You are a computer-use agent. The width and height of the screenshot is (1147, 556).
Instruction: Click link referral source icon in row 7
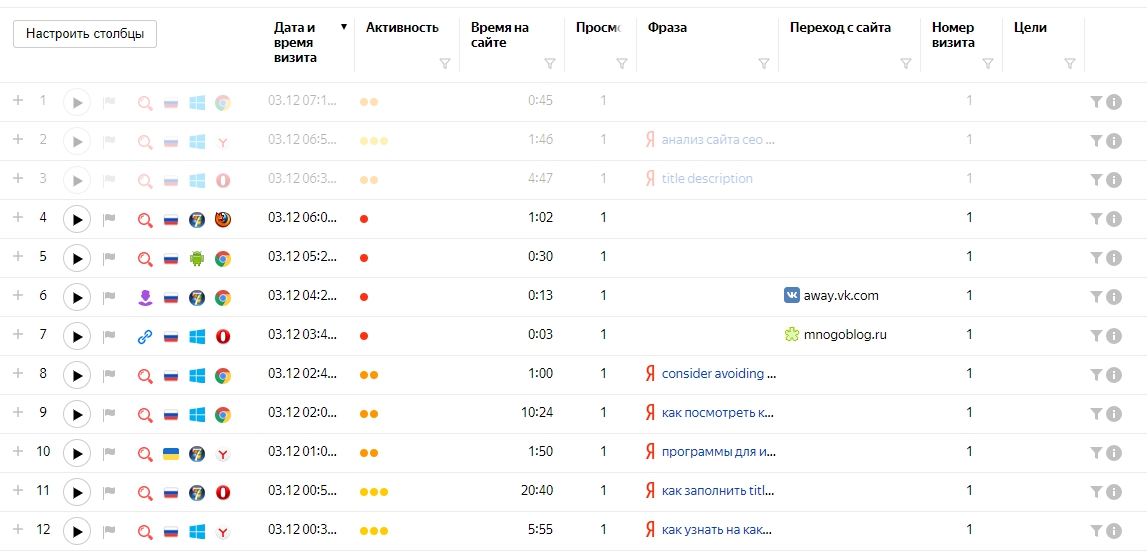146,337
